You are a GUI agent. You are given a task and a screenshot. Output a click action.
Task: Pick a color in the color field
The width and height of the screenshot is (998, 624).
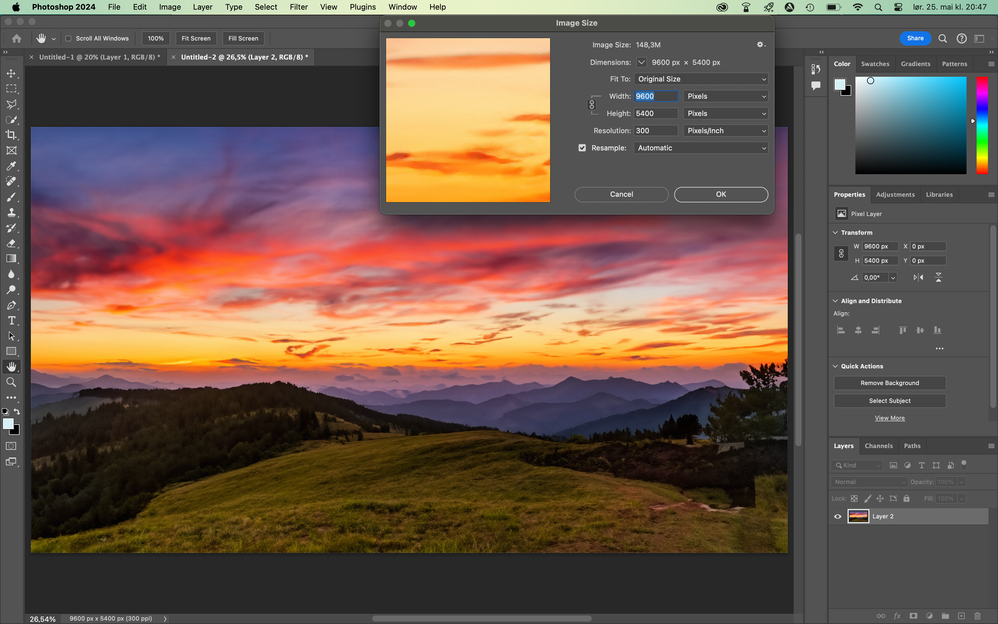910,125
